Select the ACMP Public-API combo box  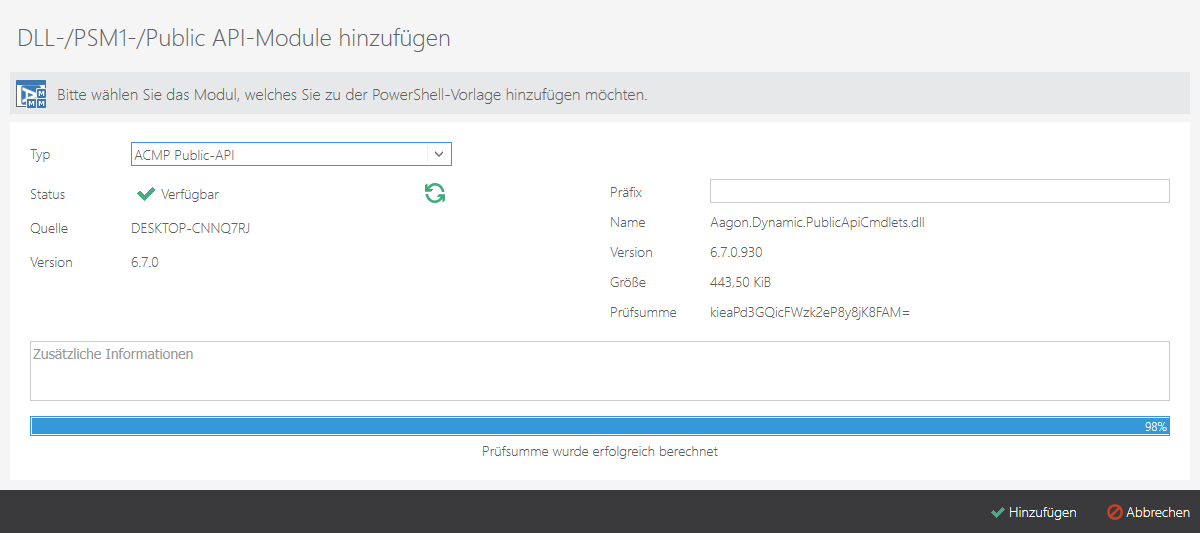point(291,154)
